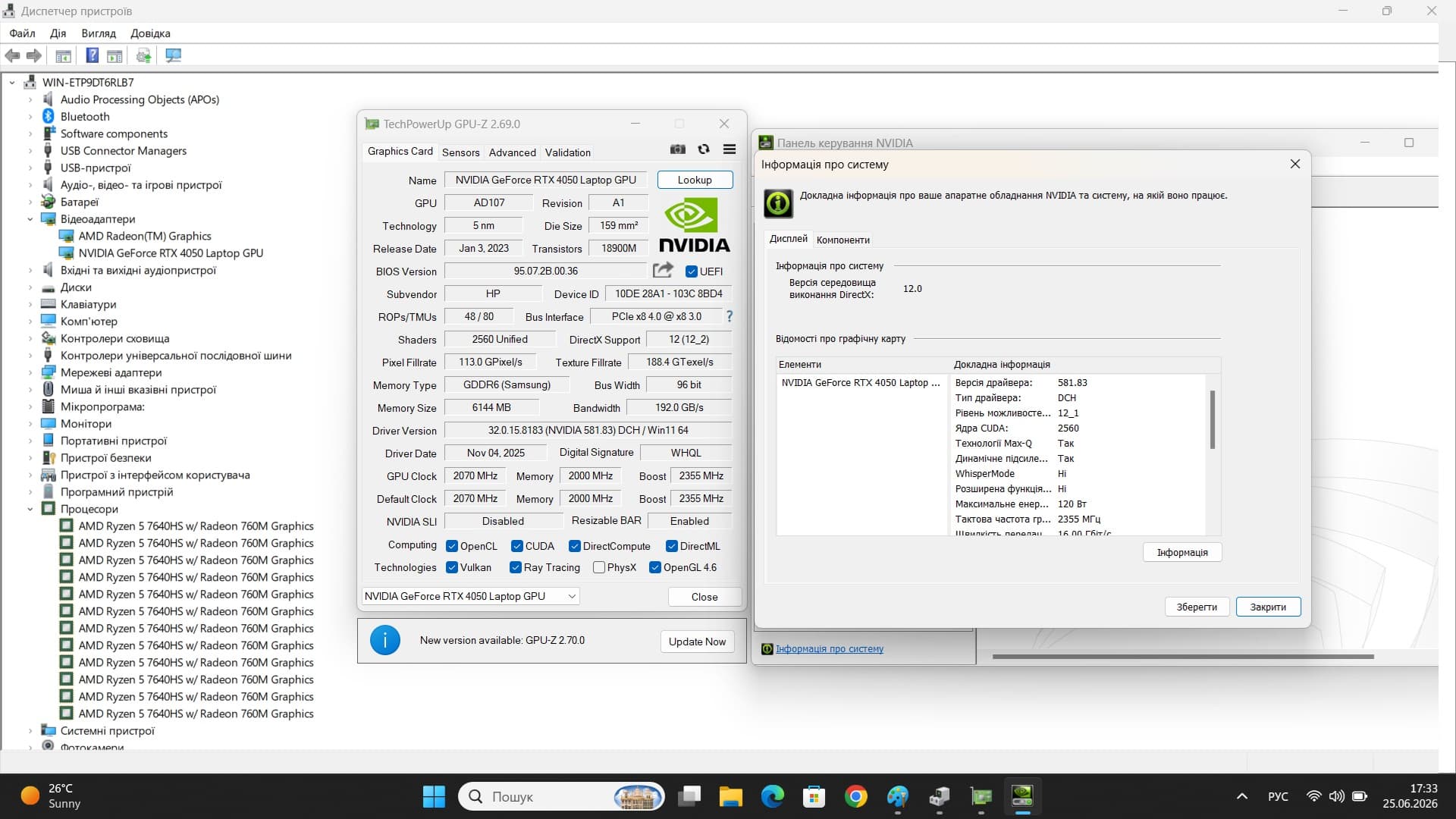Click the blue info icon in update notice
This screenshot has height=819, width=1456.
point(385,641)
